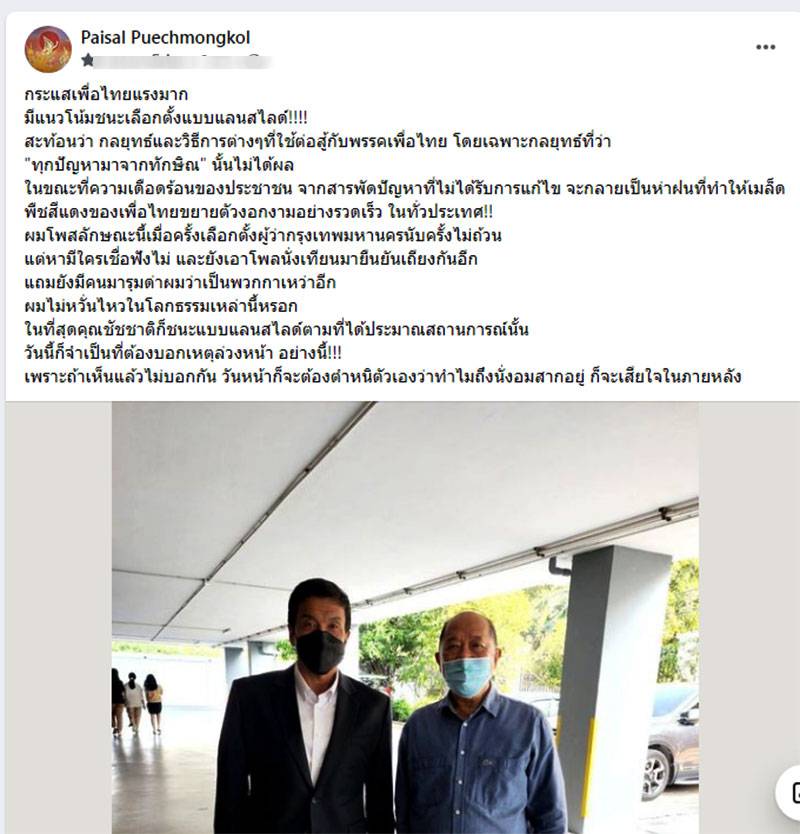Viewport: 800px width, 834px height.
Task: Open the attached photo of two masked men
Action: pyautogui.click(x=405, y=618)
